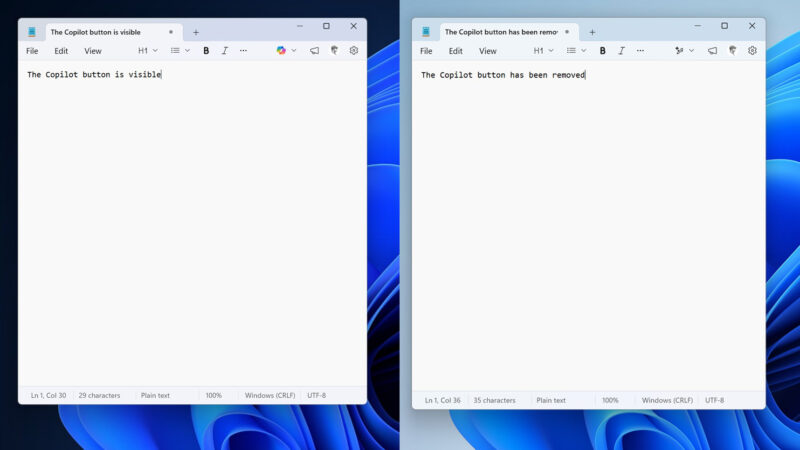Click '100%' zoom in 'is visible' window status bar

pos(214,395)
